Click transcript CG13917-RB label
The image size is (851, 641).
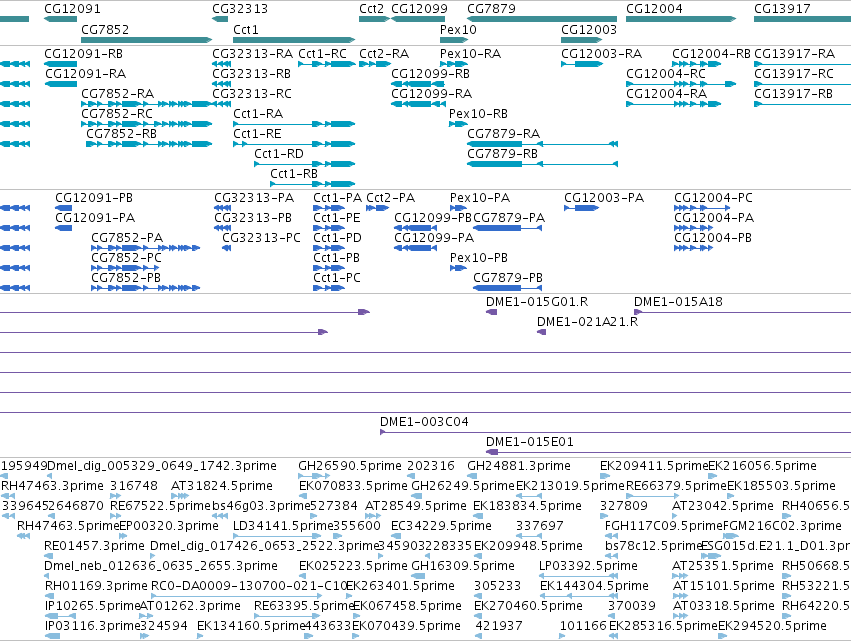click(793, 94)
